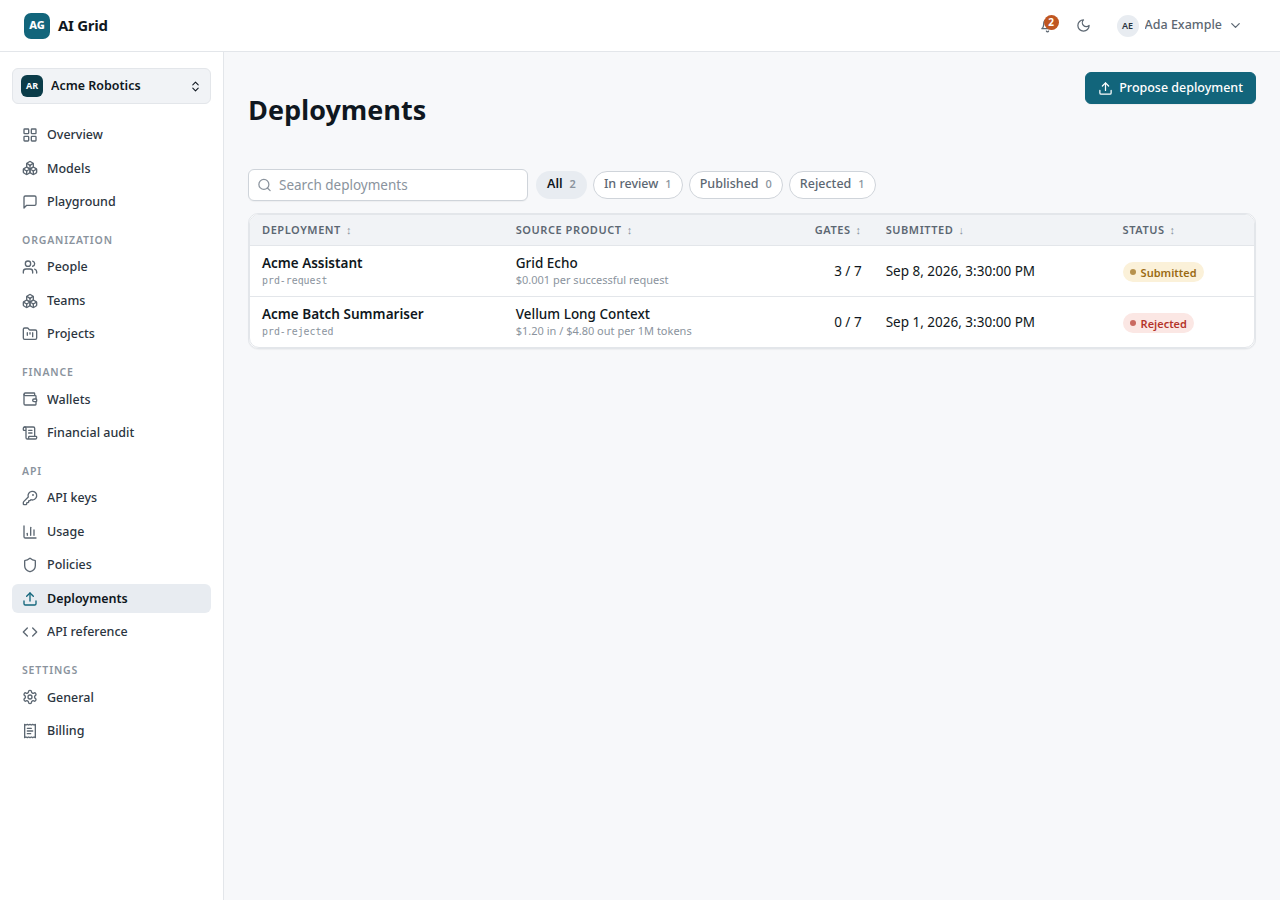Click the upload icon in Propose deployment
The image size is (1280, 900).
click(1105, 88)
